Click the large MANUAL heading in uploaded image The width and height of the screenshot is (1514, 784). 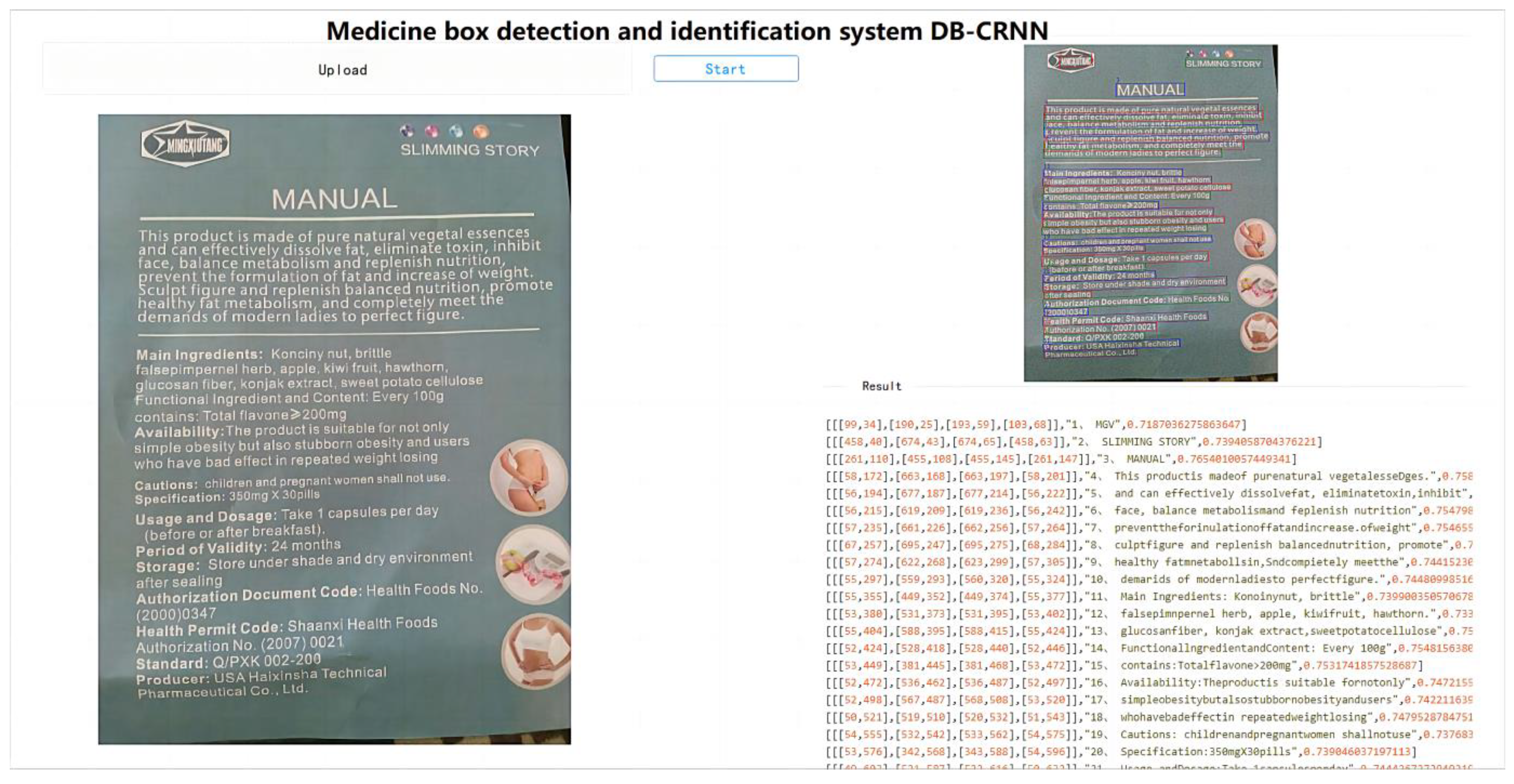[334, 199]
